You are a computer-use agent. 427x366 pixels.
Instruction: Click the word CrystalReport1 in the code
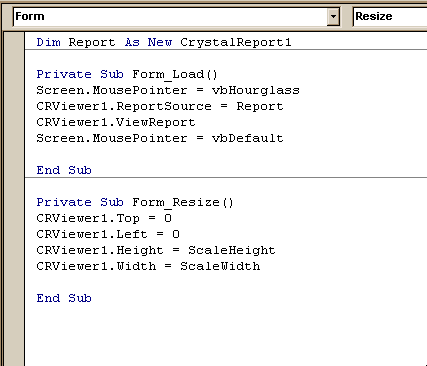point(236,42)
